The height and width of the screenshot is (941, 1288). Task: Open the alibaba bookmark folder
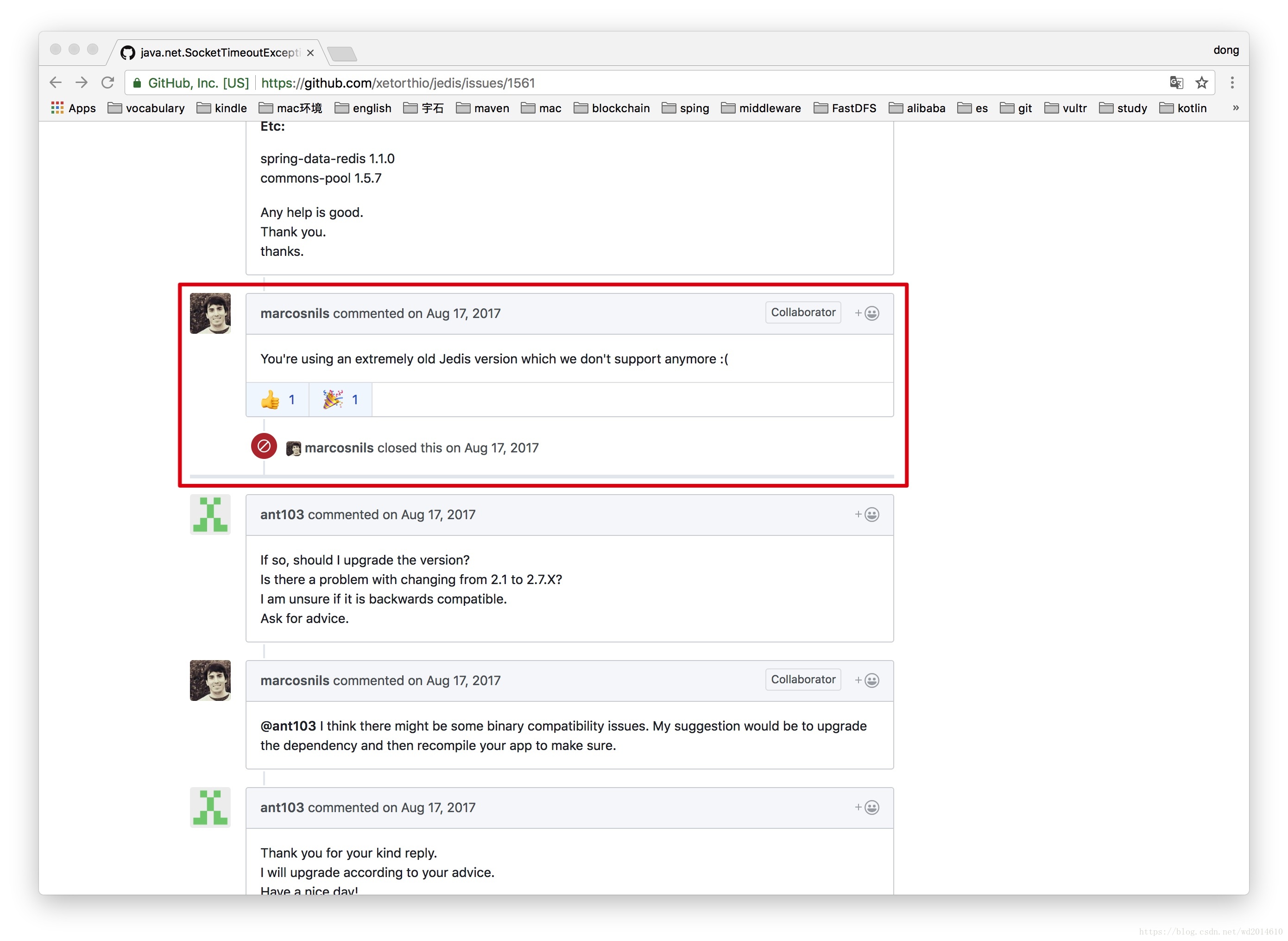click(x=917, y=108)
